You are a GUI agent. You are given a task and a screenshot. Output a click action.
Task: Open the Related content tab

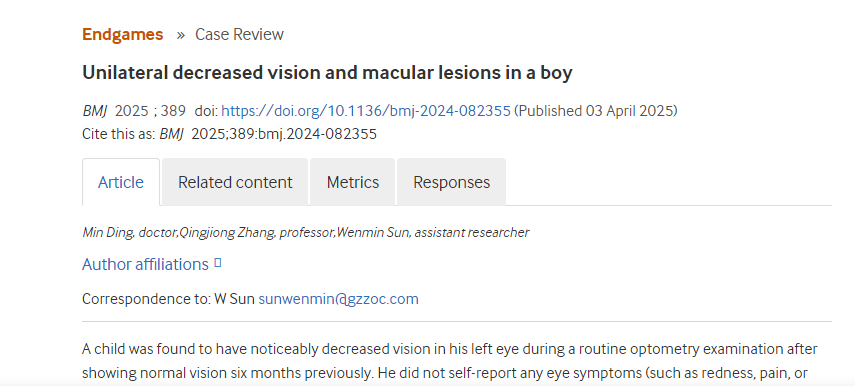click(x=235, y=182)
